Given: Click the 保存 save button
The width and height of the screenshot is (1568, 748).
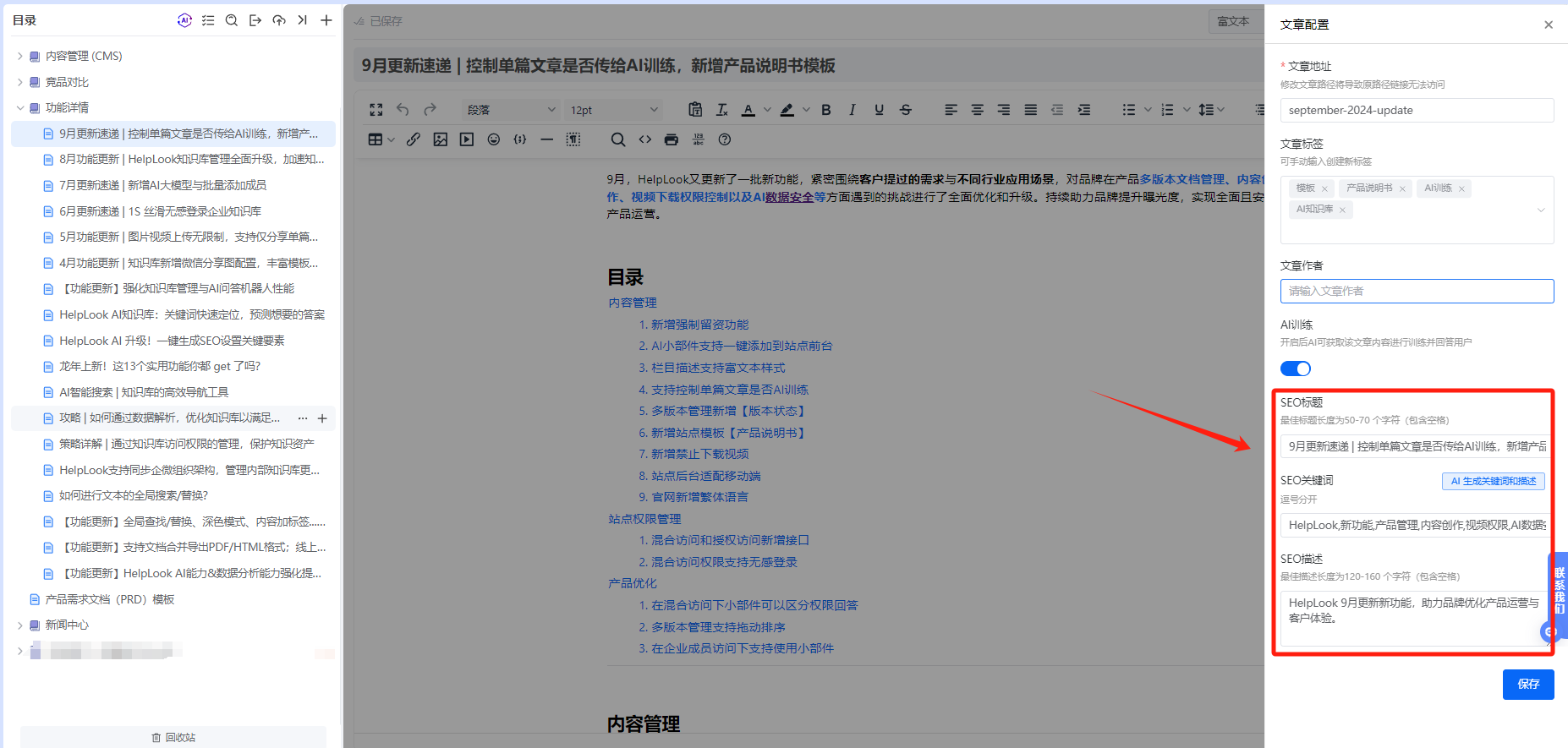Looking at the screenshot, I should [1528, 684].
